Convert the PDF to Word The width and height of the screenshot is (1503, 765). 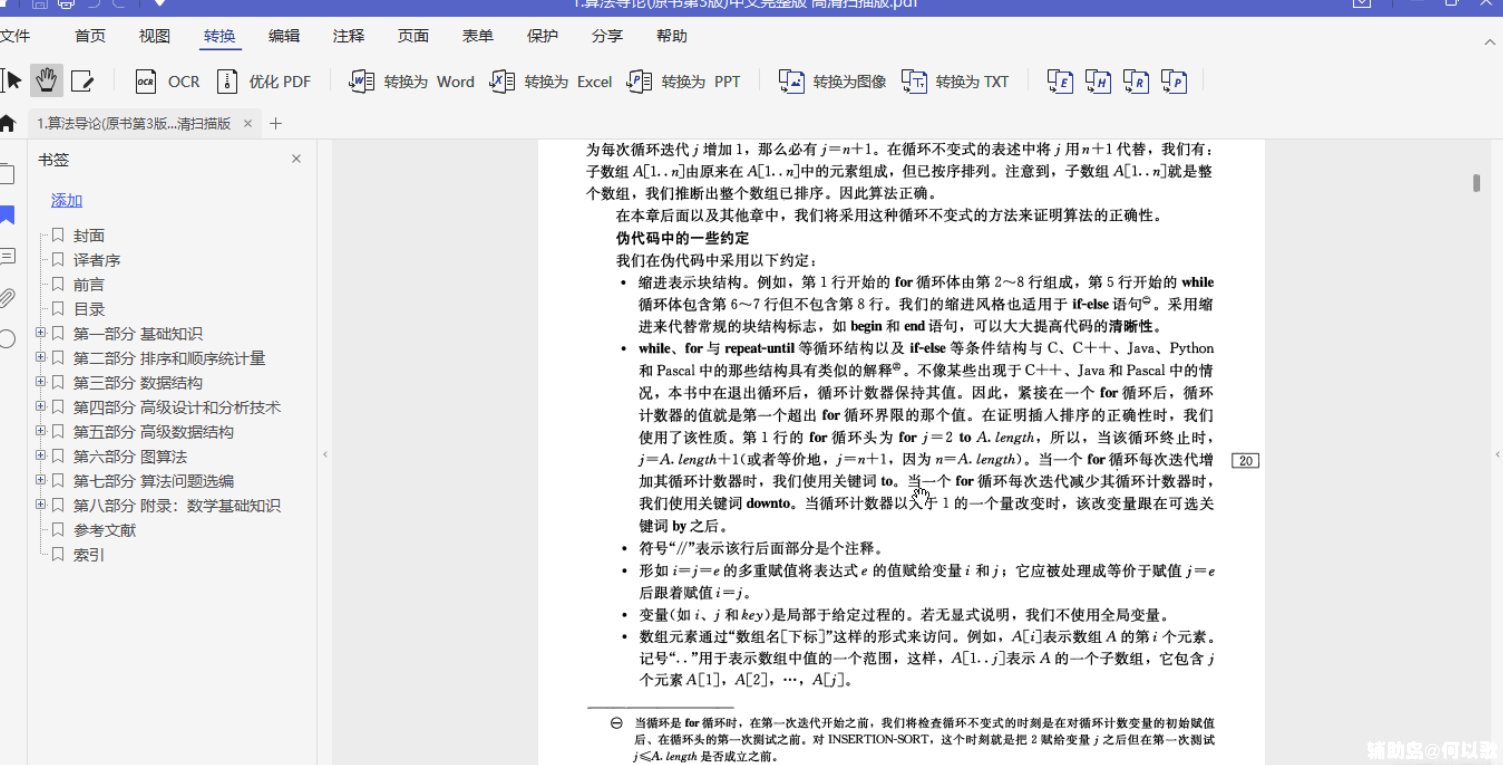[x=411, y=81]
